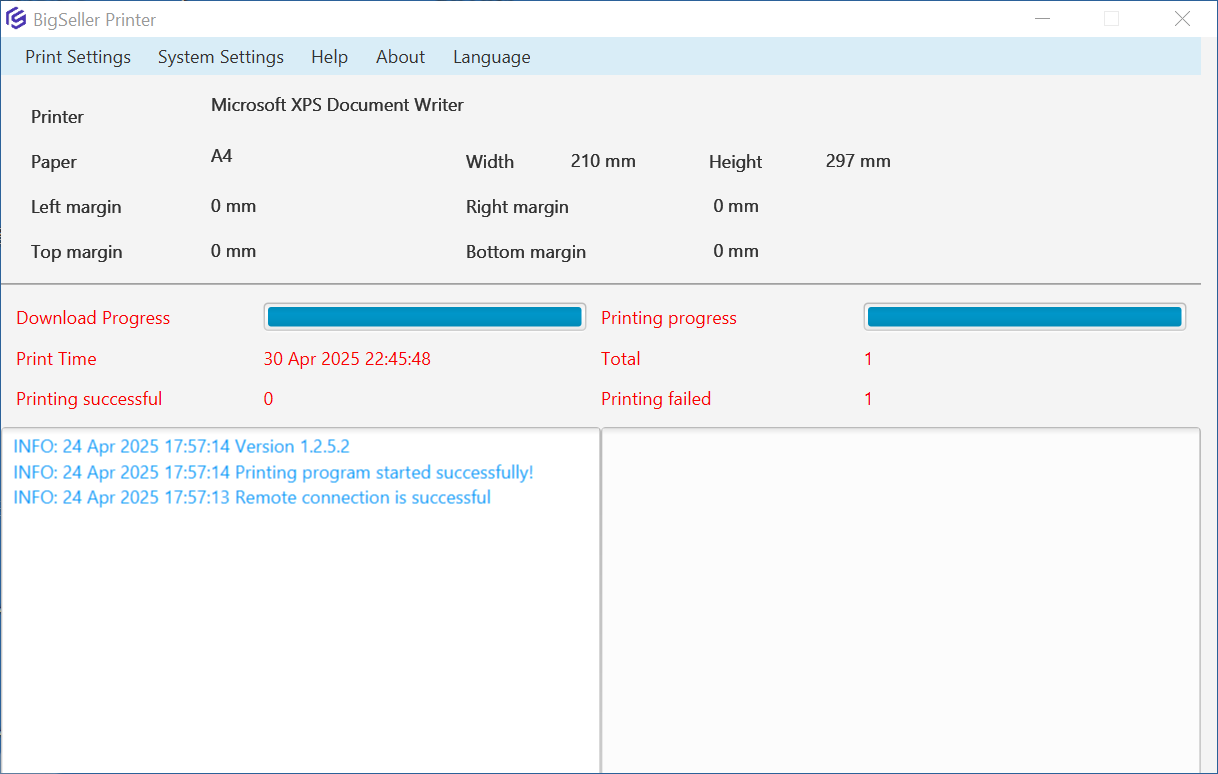The image size is (1218, 774).
Task: Click the '0 mm' Left margin value
Action: pos(234,206)
